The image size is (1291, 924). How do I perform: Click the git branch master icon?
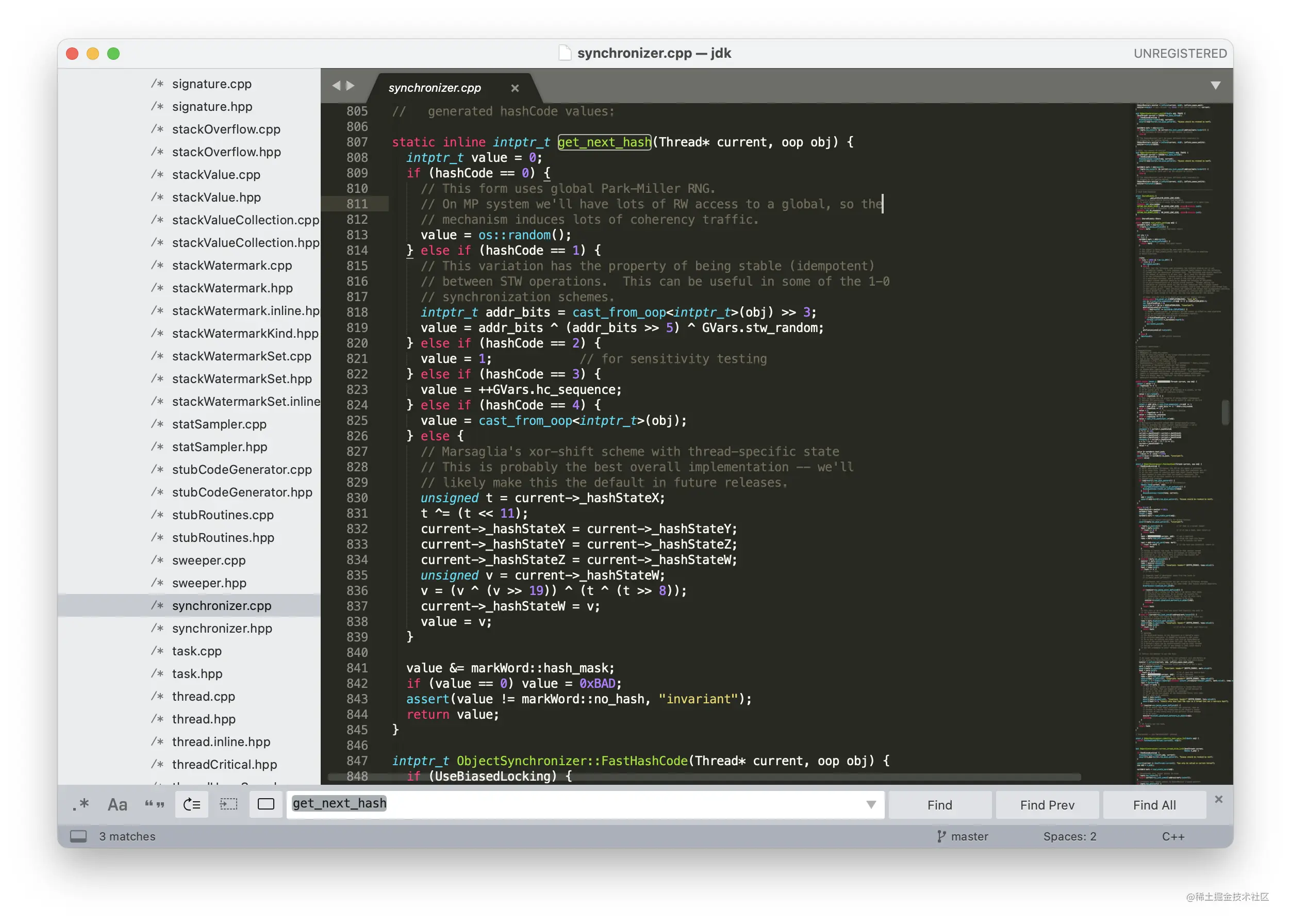[x=941, y=836]
